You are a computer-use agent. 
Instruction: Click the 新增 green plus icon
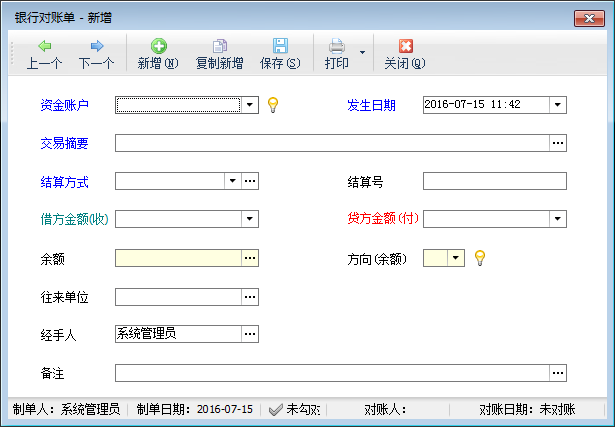(x=158, y=46)
